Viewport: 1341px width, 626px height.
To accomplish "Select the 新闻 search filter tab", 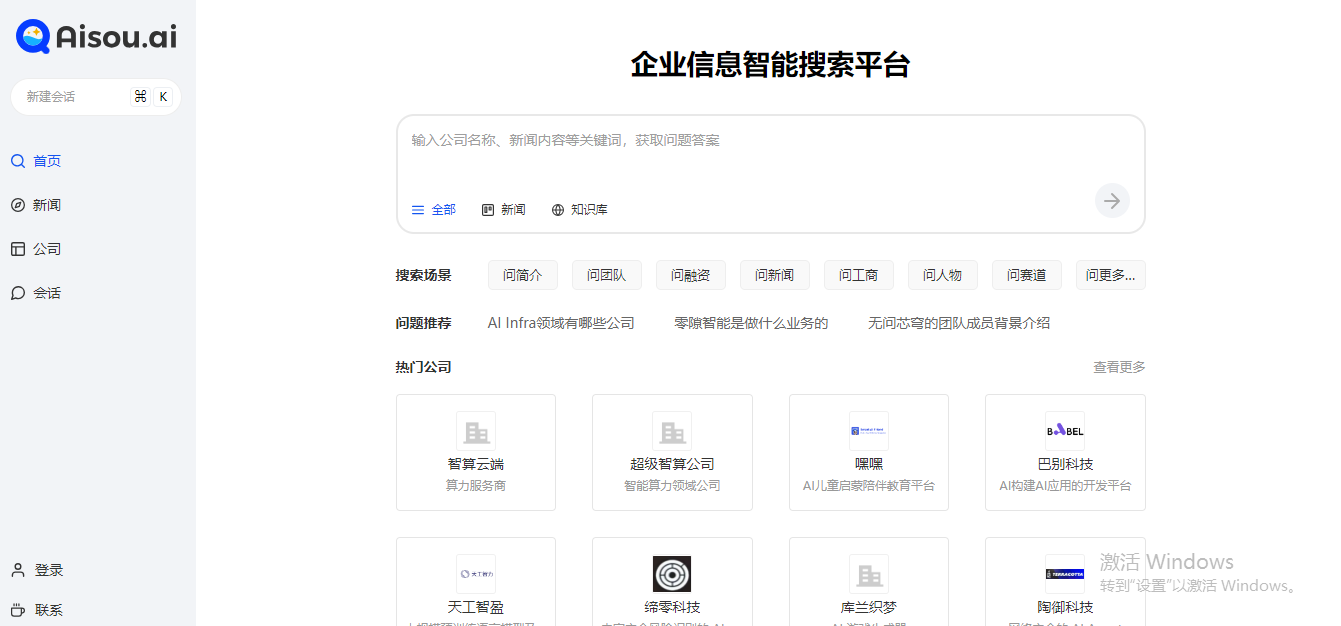I will pos(503,210).
